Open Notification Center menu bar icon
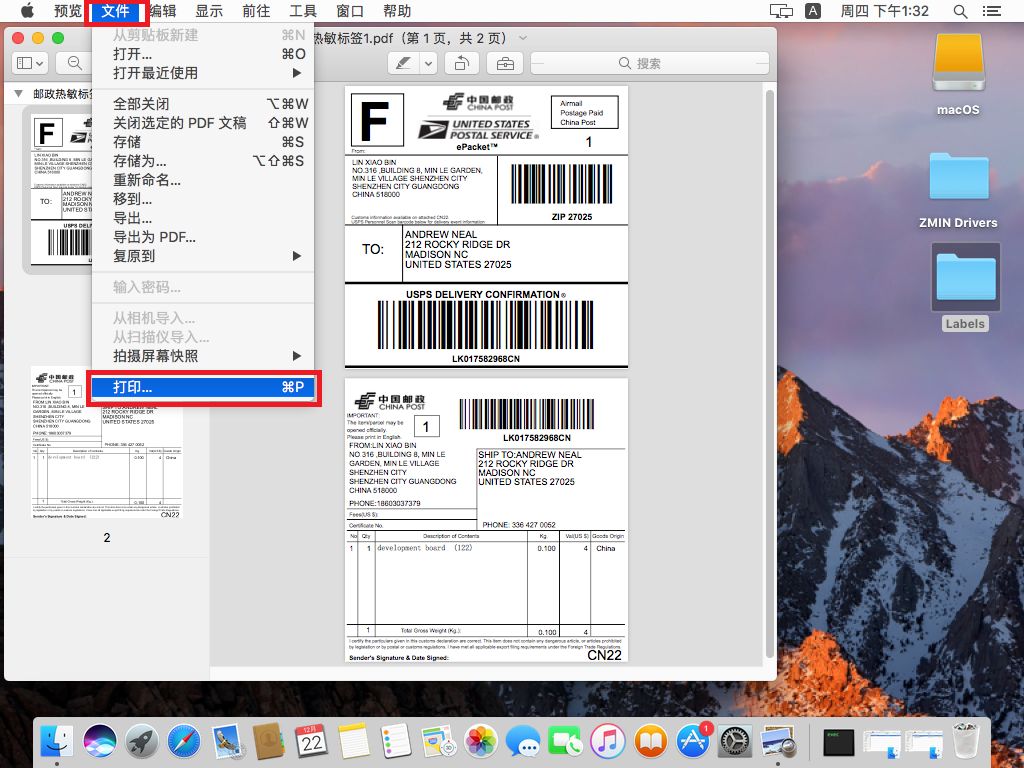 pos(991,11)
